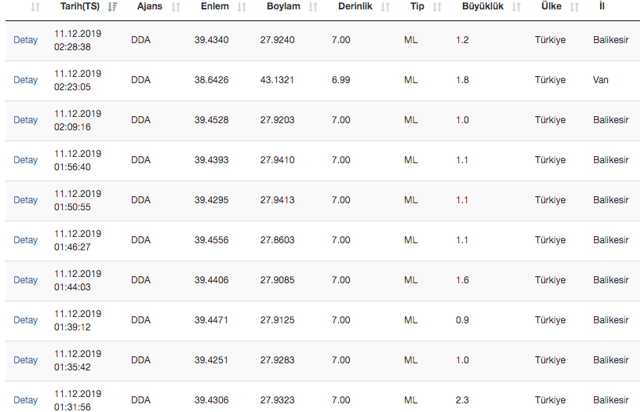
Task: Click sort arrows in first column header
Action: (x=36, y=7)
